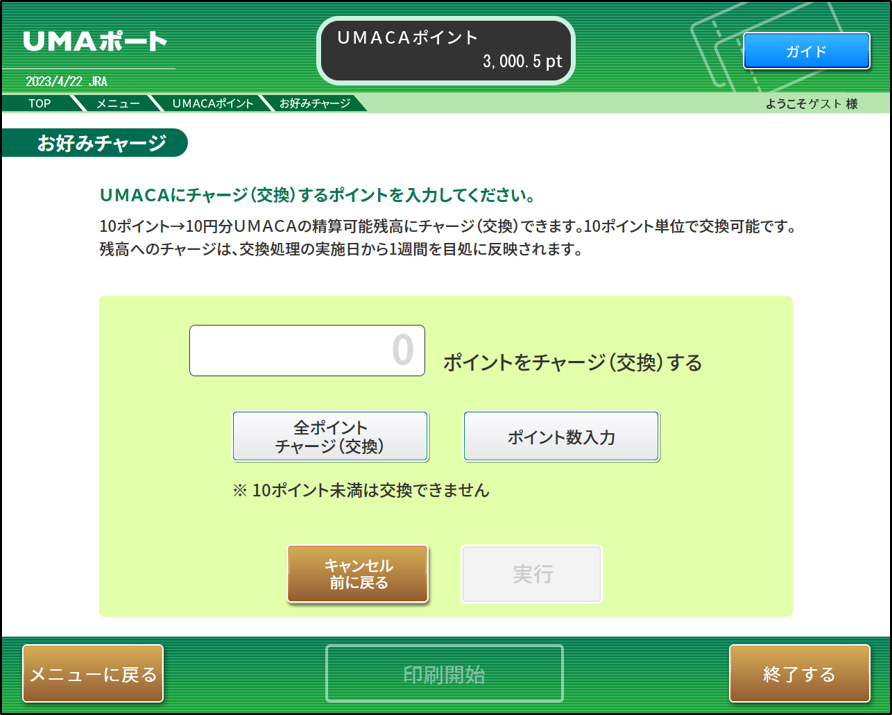Return via メニューに戻る button
892x715 pixels.
coord(93,674)
